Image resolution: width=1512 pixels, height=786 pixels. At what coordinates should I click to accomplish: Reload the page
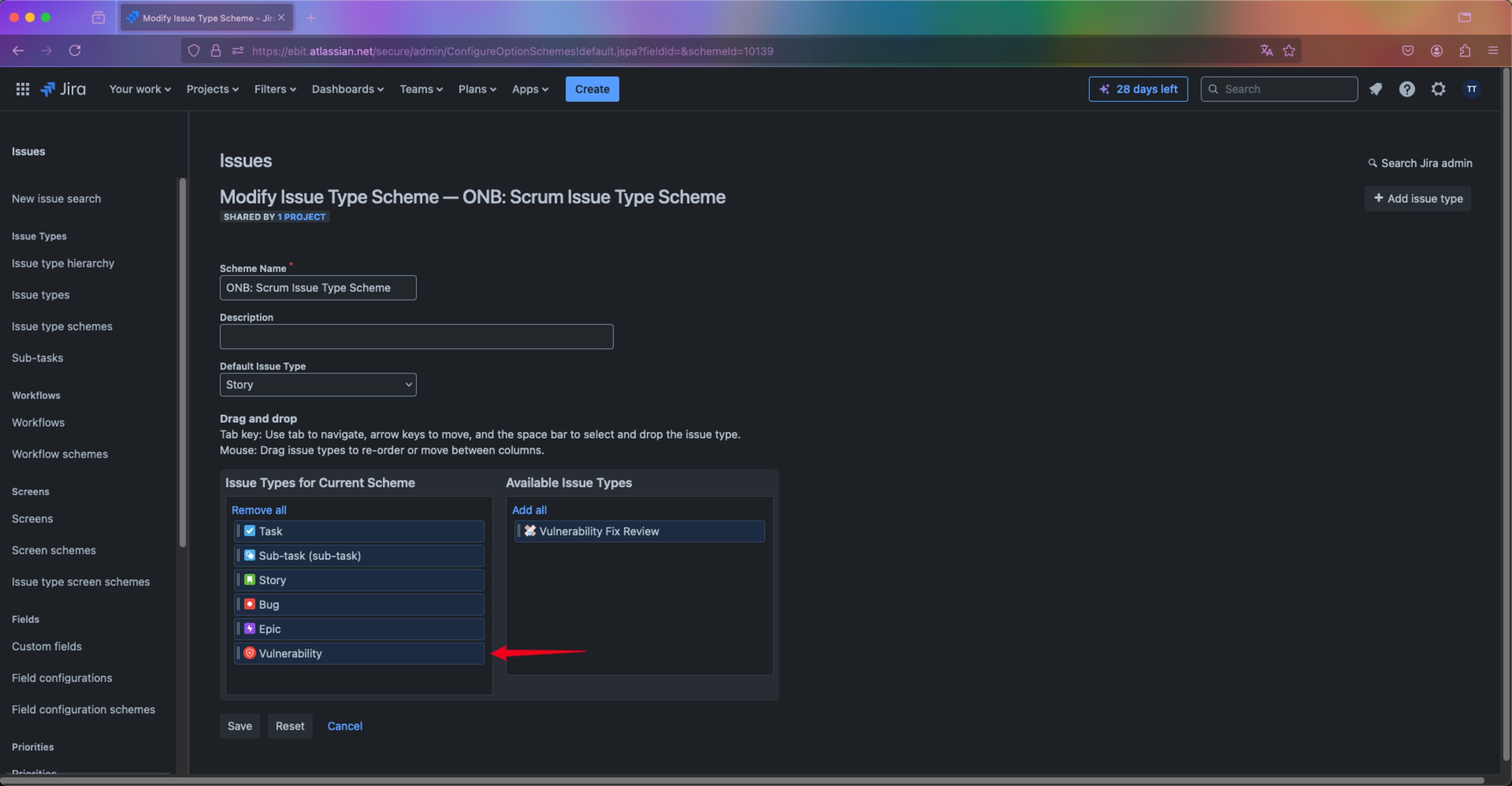click(x=75, y=50)
